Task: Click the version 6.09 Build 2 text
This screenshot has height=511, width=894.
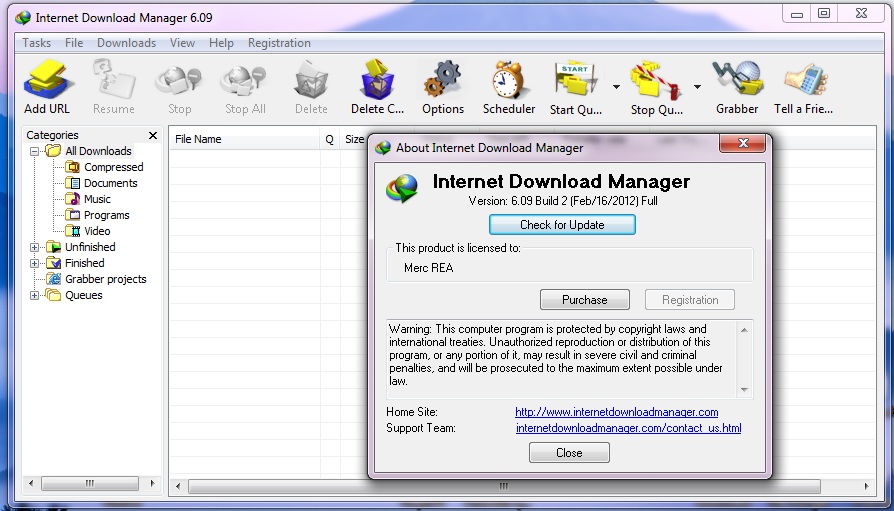Action: coord(563,201)
